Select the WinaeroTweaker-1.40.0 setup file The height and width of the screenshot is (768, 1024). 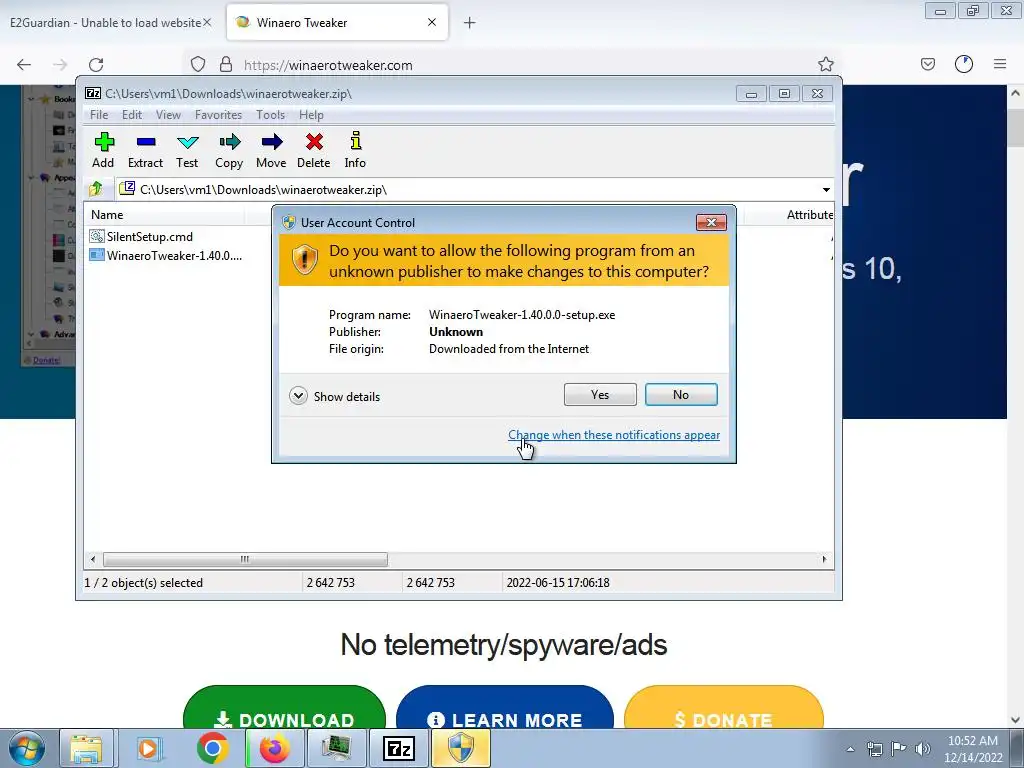click(x=166, y=255)
